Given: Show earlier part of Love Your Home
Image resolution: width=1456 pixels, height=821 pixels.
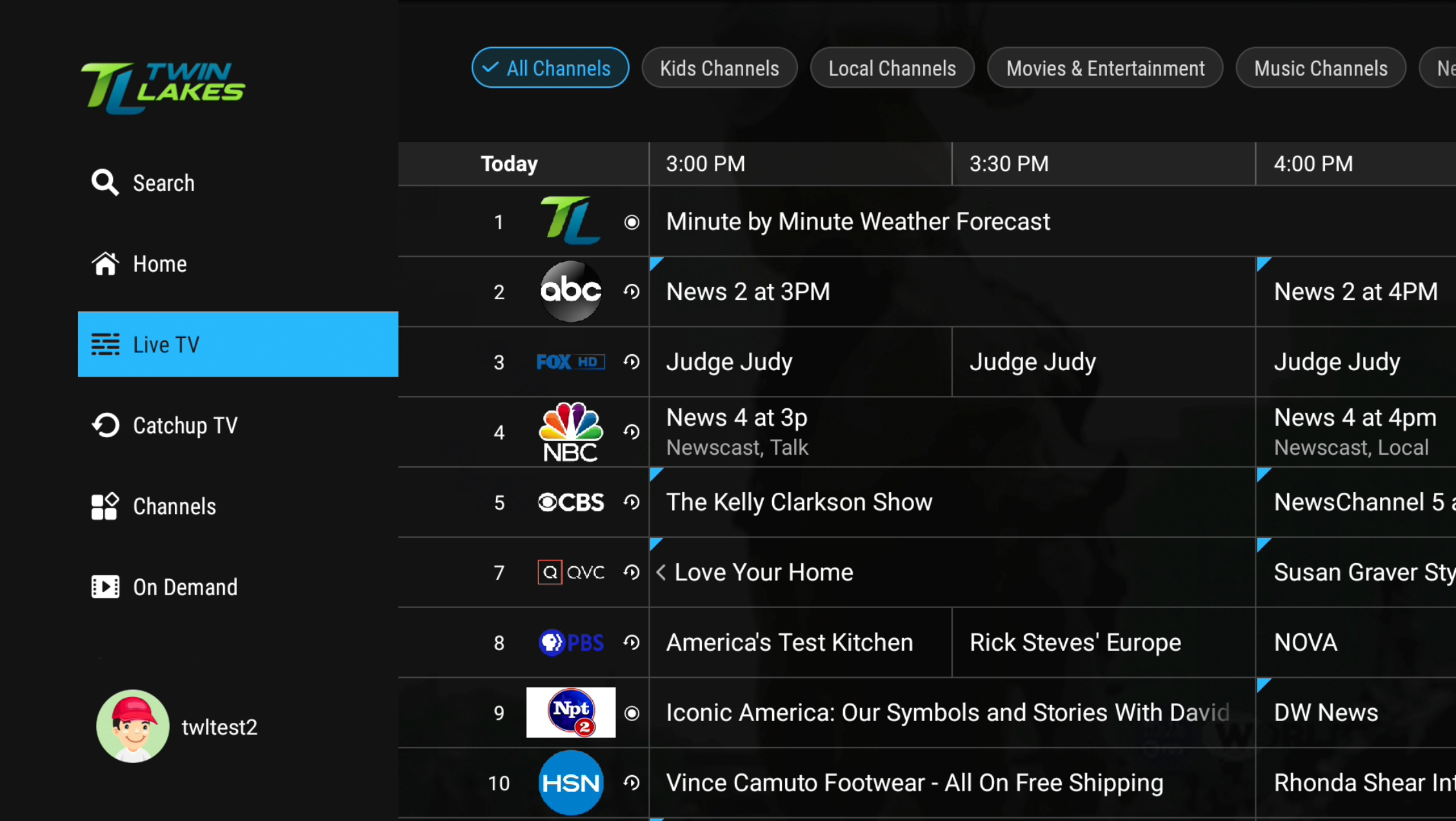Looking at the screenshot, I should 661,572.
